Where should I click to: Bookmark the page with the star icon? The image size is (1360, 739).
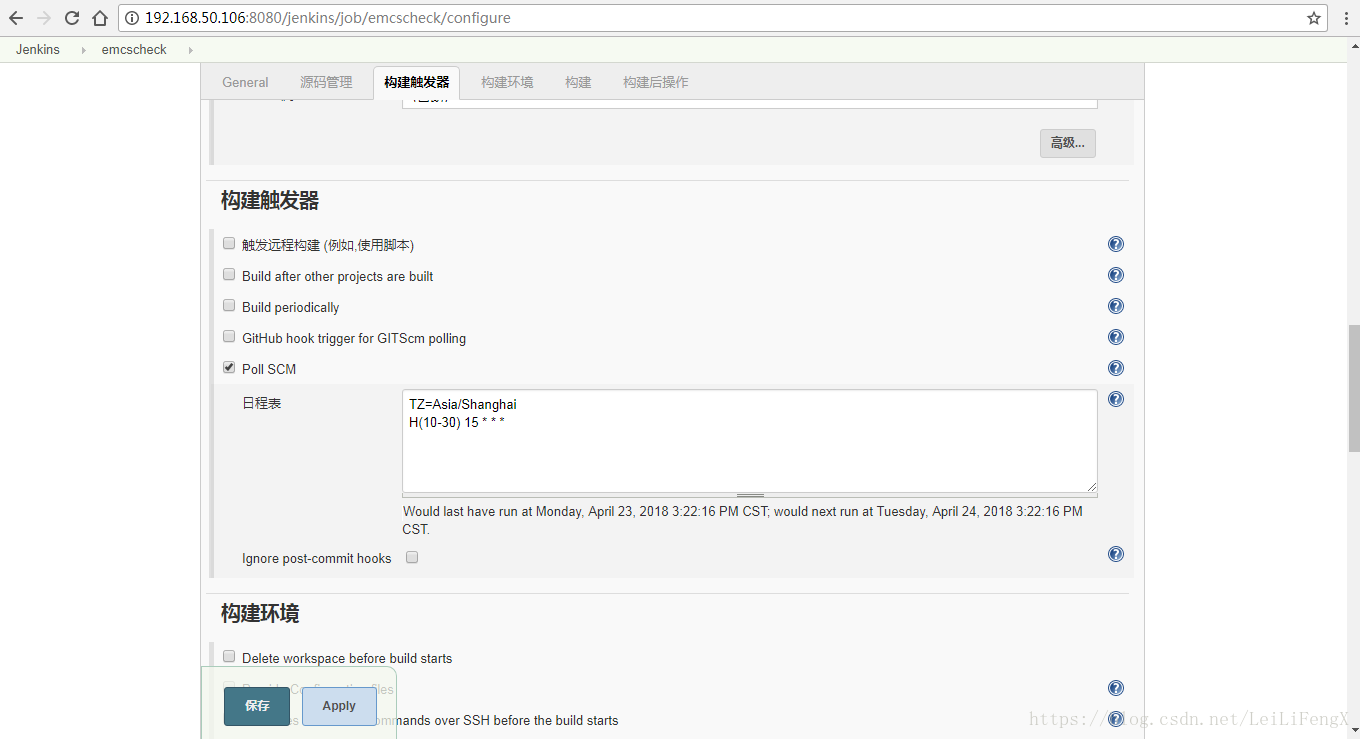[1314, 18]
